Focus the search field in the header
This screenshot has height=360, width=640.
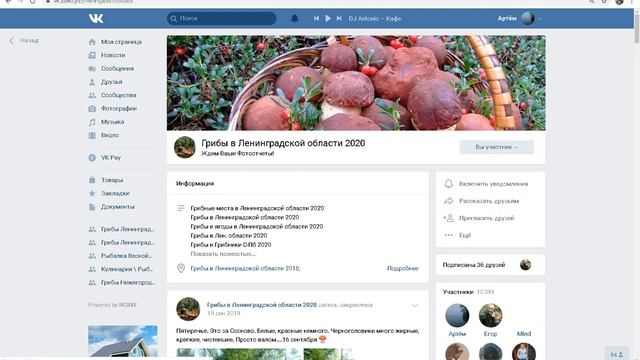pos(221,18)
